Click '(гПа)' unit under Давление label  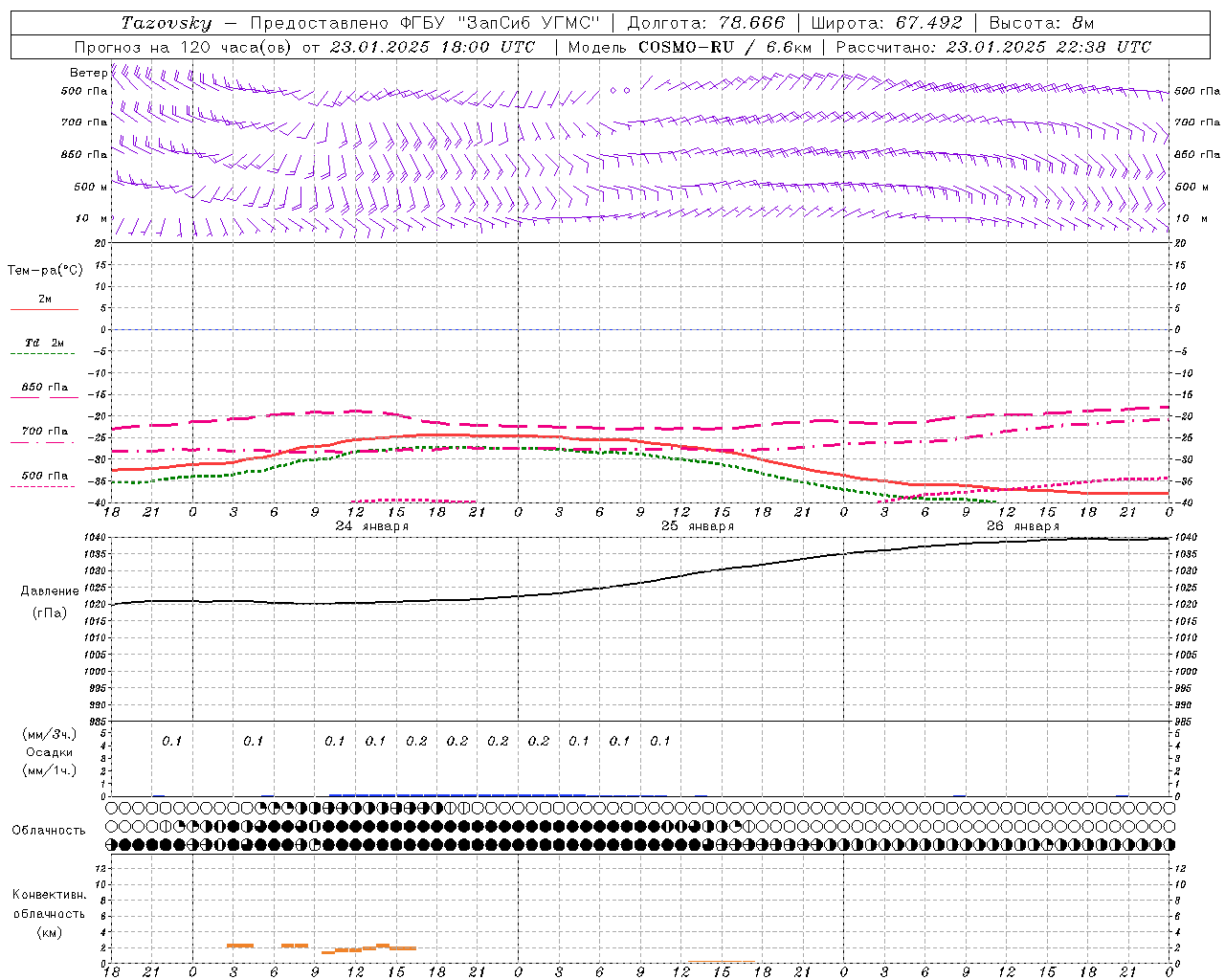50,612
